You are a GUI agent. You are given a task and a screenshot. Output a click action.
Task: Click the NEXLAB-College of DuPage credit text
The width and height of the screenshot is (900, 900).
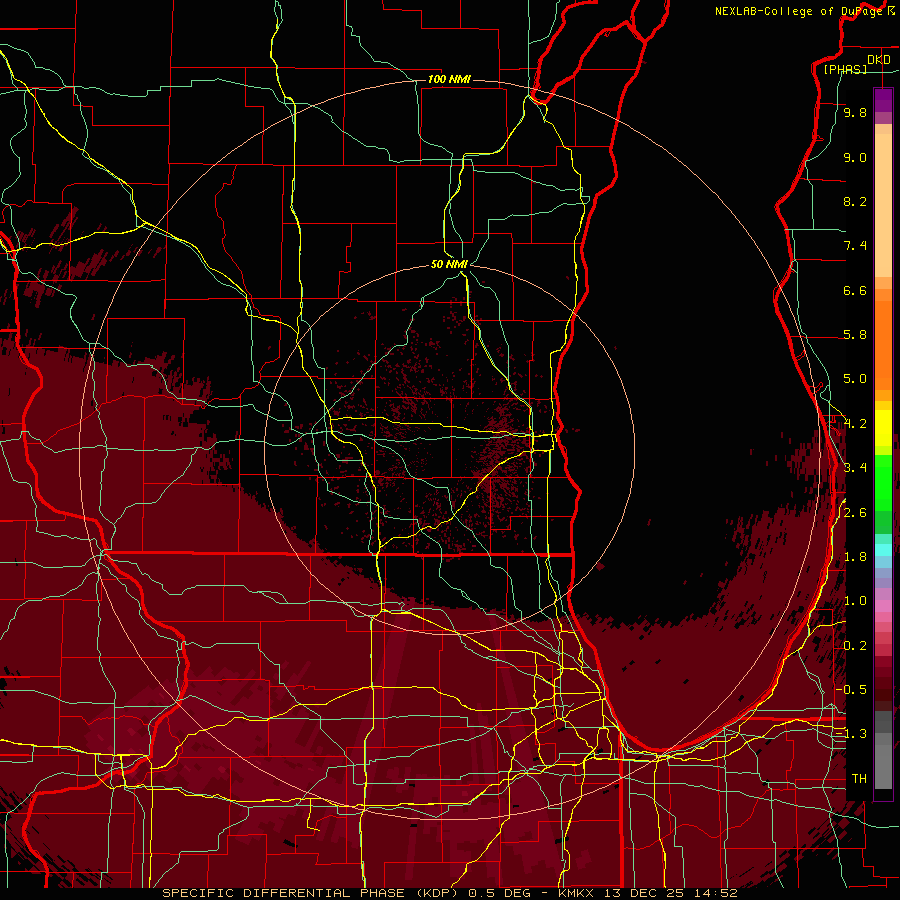point(799,11)
